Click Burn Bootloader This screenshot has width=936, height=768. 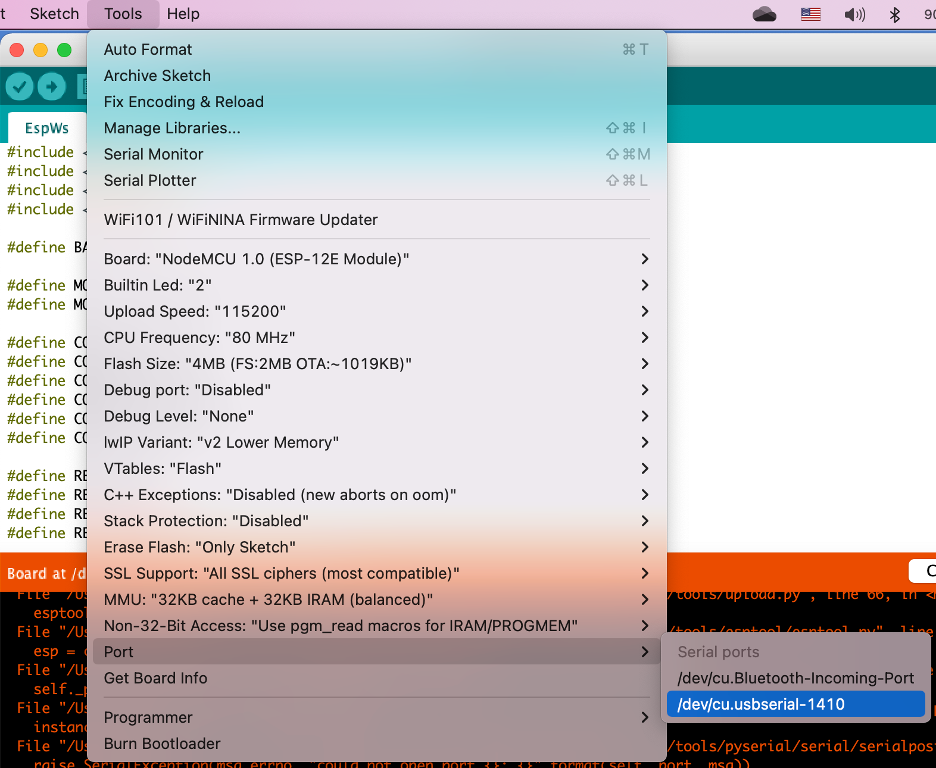162,743
